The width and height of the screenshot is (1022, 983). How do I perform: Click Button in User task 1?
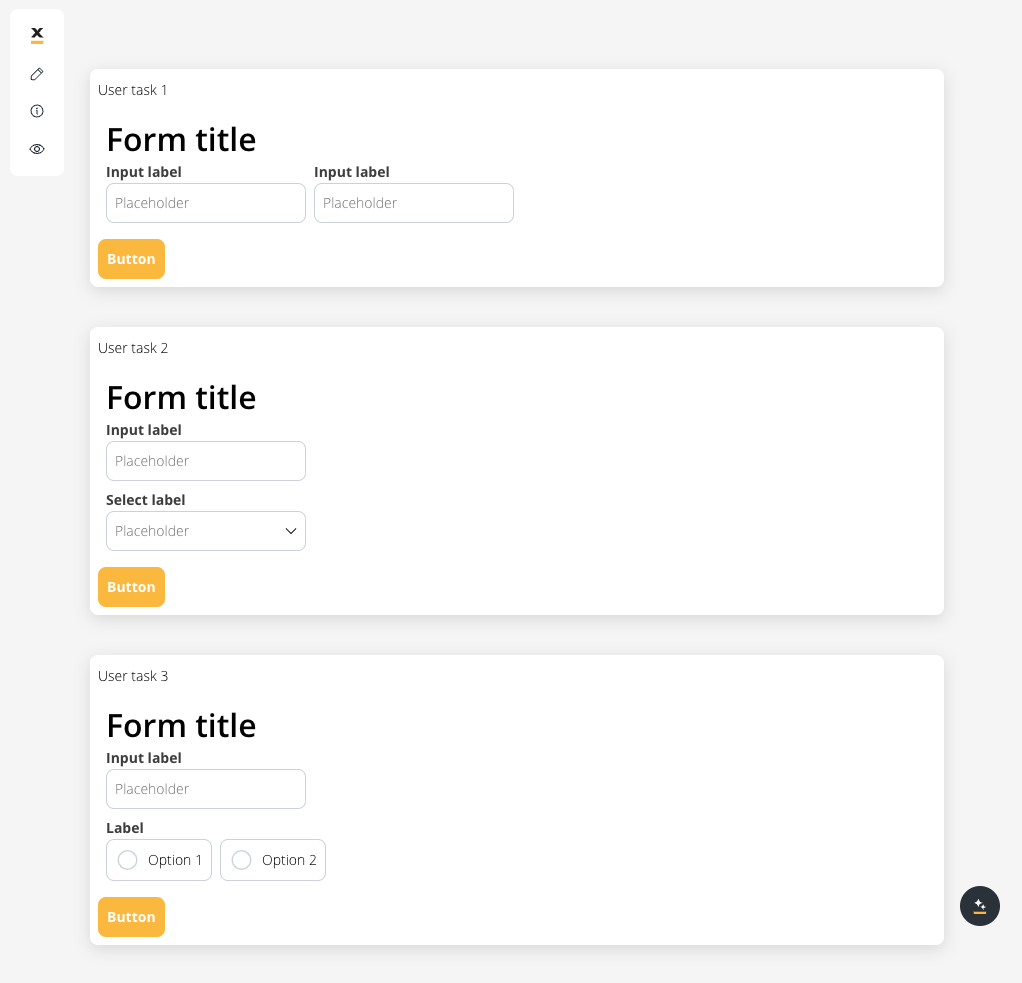[x=131, y=259]
